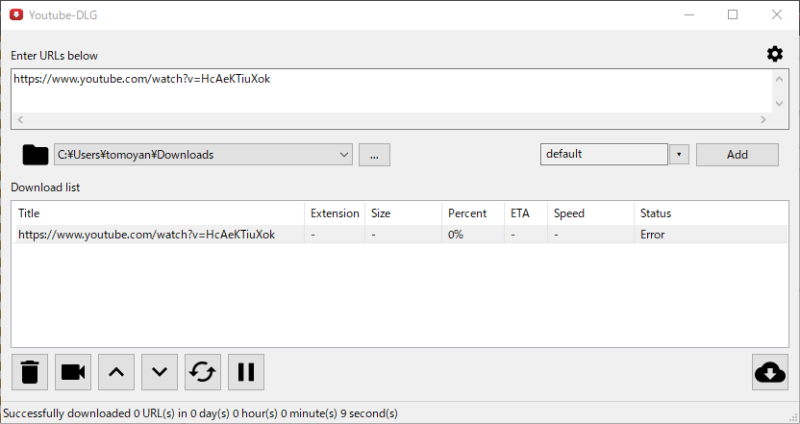Viewport: 800px width, 424px height.
Task: Expand the Downloads save path dropdown
Action: pos(344,155)
